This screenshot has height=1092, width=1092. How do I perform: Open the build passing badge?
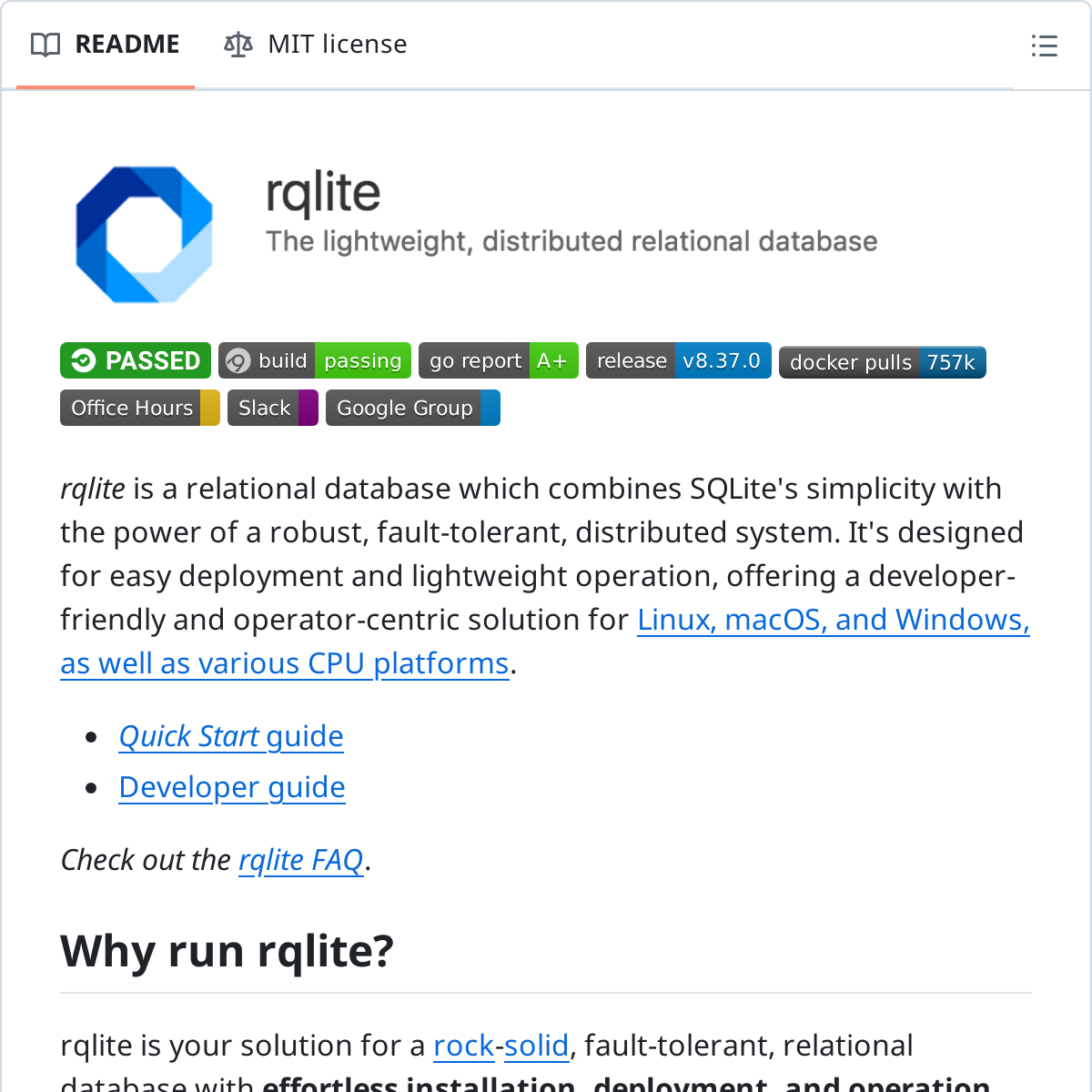315,360
